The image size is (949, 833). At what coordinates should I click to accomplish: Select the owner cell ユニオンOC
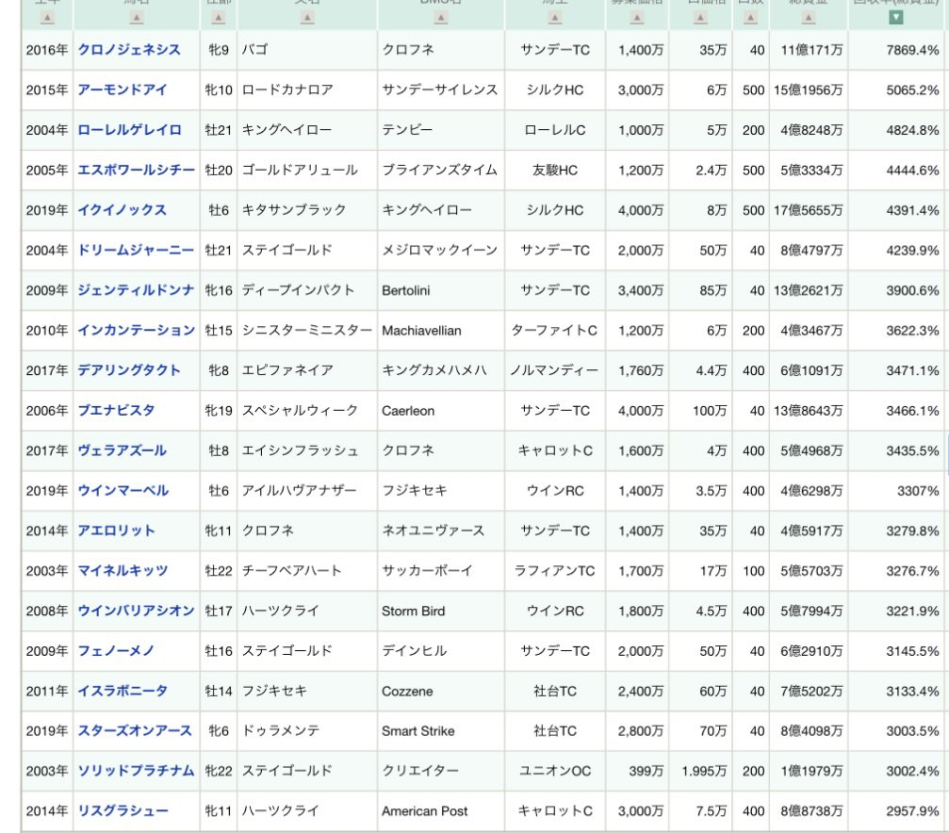[x=555, y=771]
